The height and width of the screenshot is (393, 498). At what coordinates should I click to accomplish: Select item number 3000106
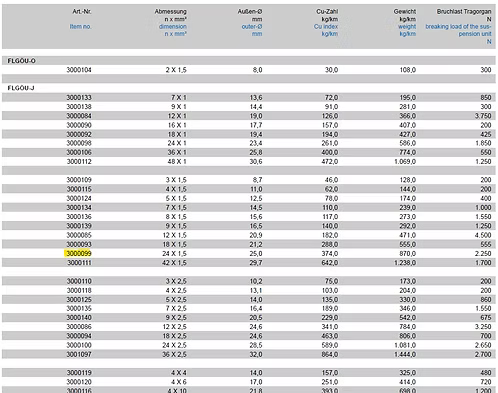tap(79, 153)
